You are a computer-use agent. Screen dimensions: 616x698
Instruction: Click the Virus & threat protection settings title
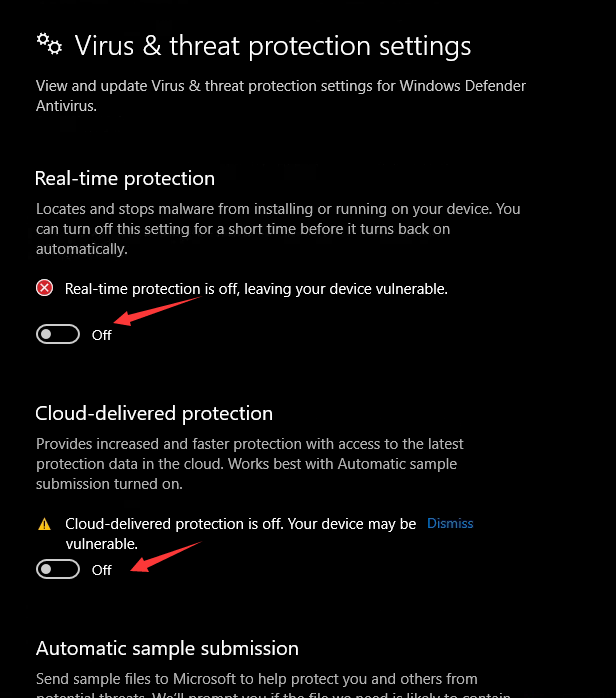pos(272,46)
